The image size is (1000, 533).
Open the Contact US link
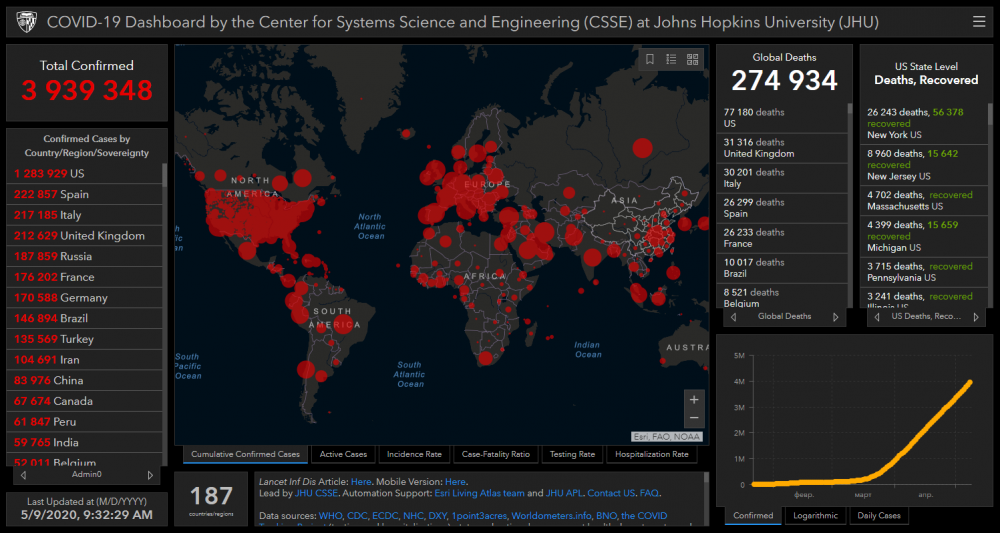pos(610,493)
